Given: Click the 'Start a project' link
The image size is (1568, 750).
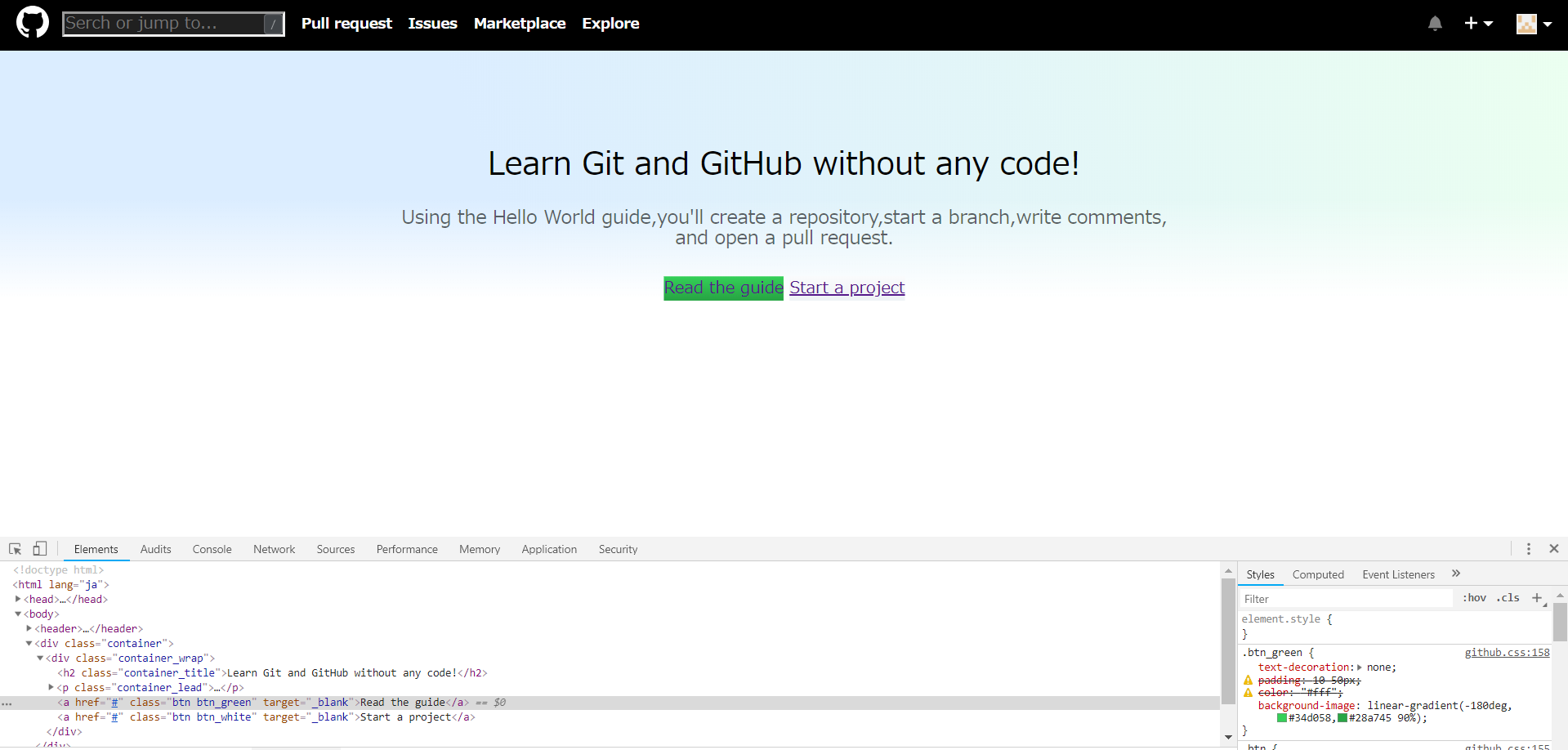Looking at the screenshot, I should click(x=847, y=288).
